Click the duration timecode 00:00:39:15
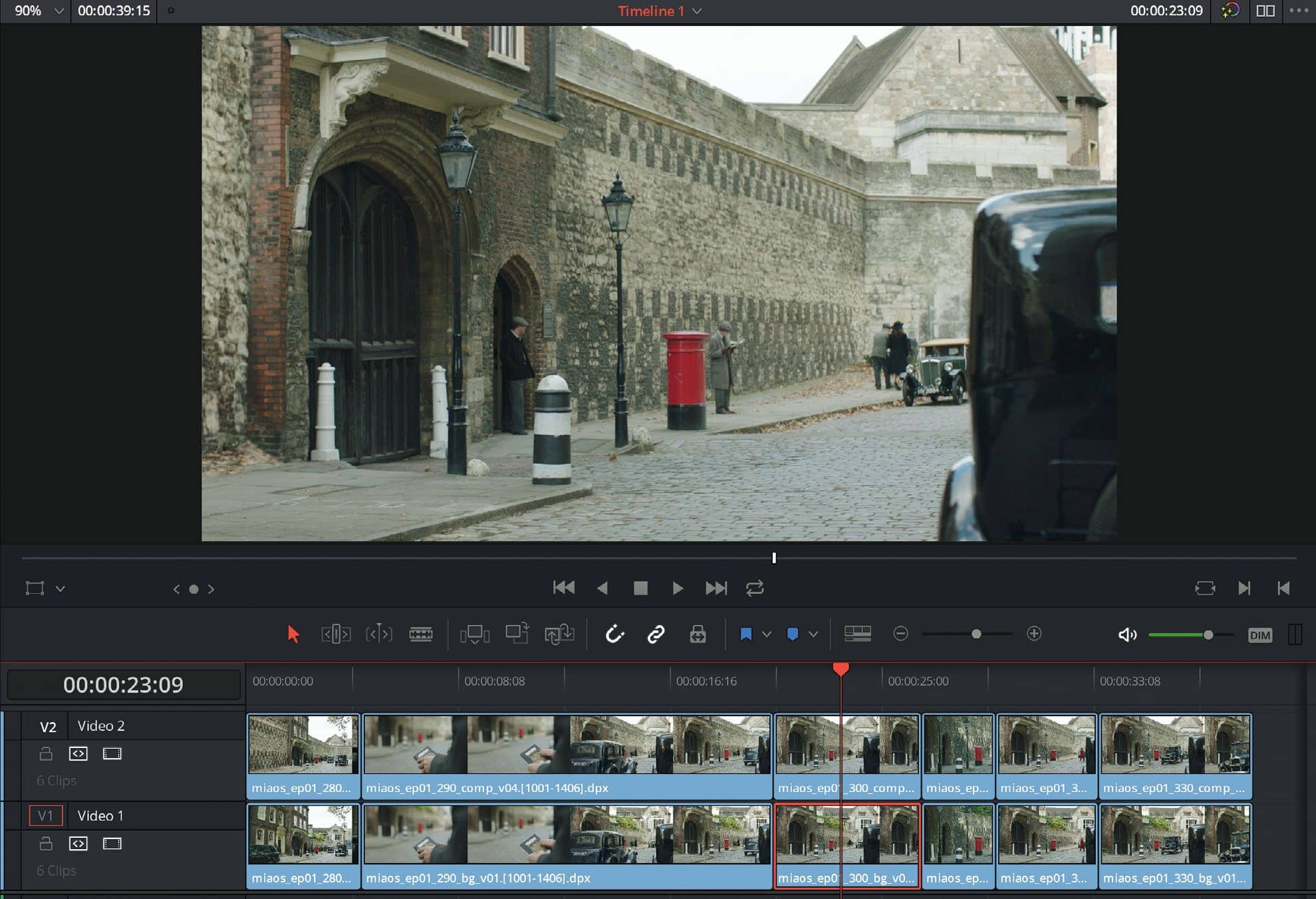This screenshot has height=899, width=1316. 114,11
